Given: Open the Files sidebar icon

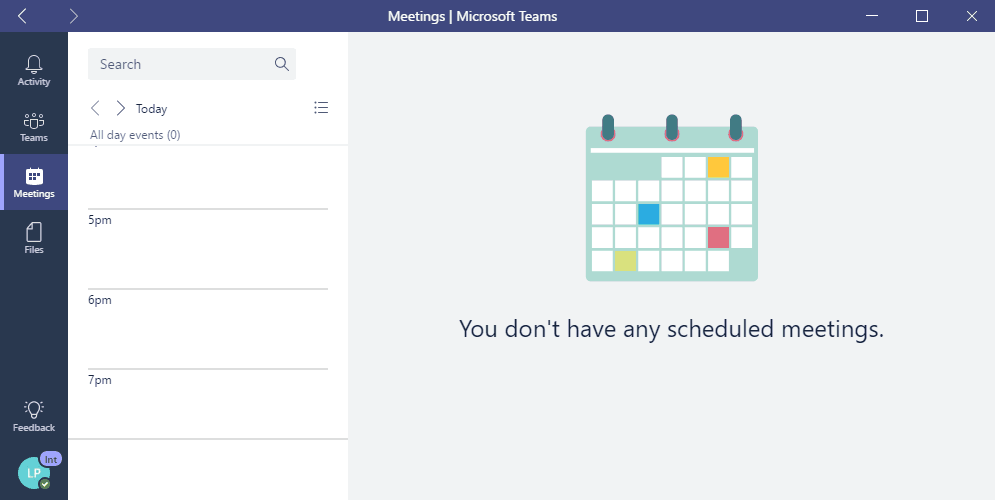Looking at the screenshot, I should 34,233.
